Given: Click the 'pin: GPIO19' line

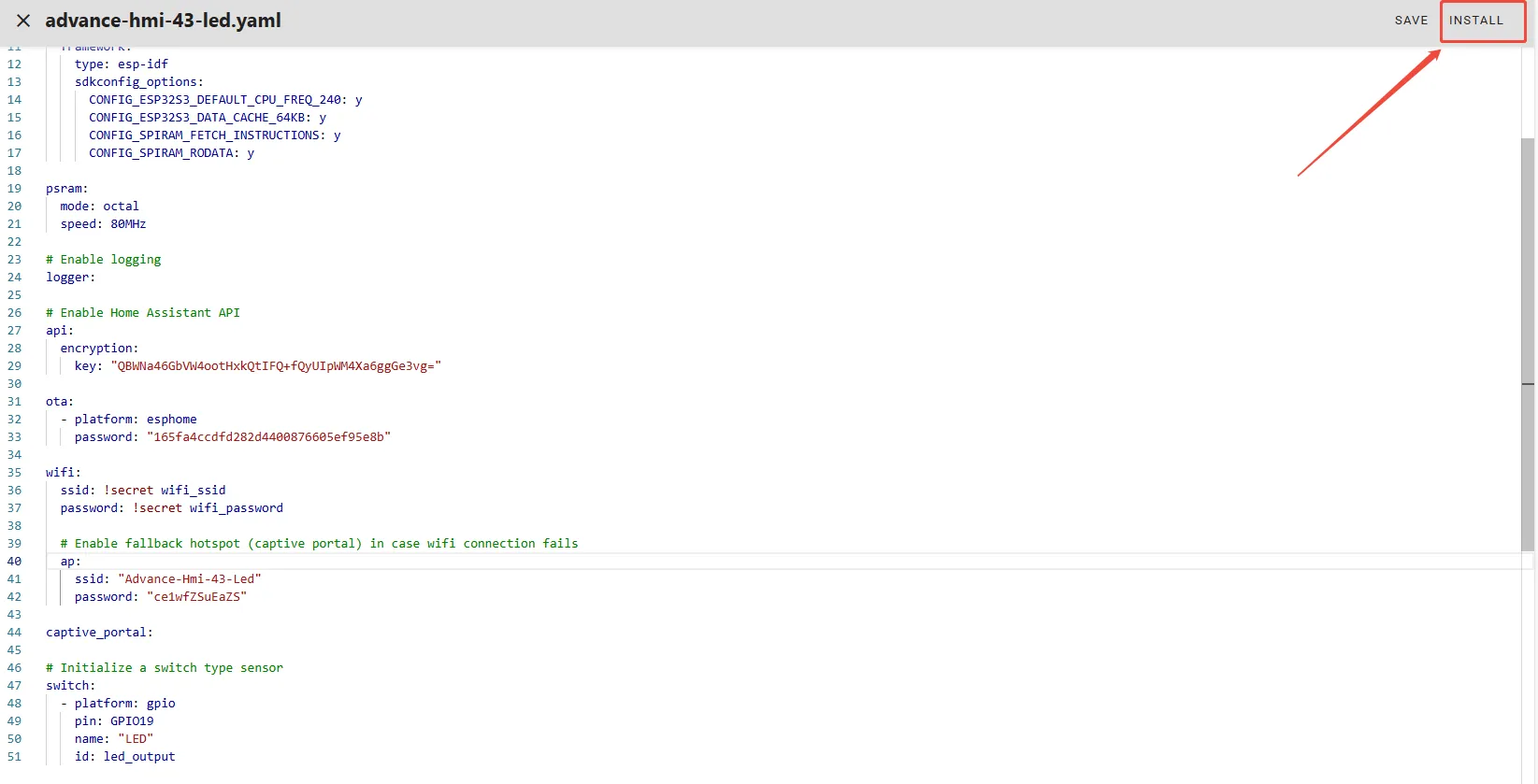Looking at the screenshot, I should point(114,721).
